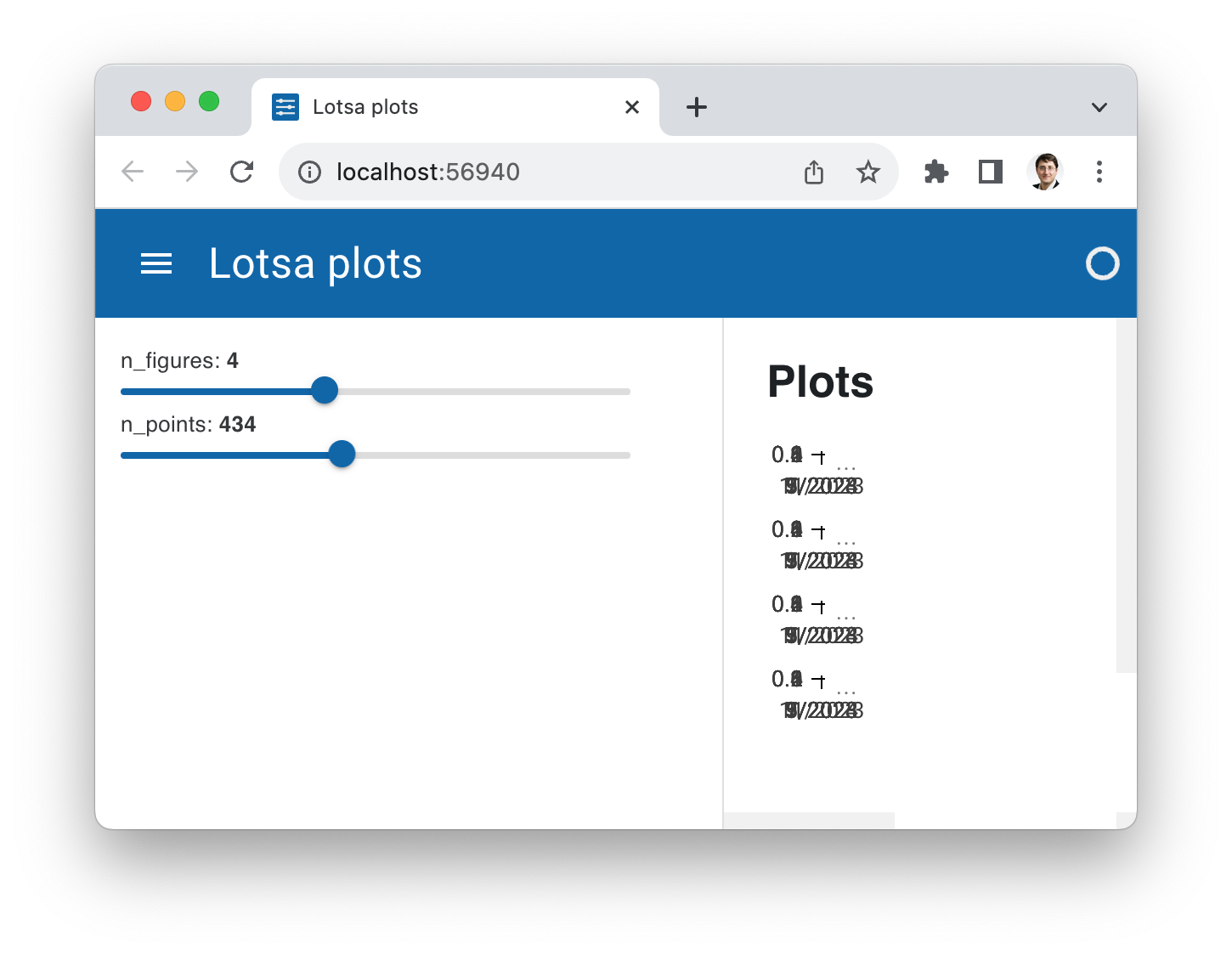Open the Extensions puzzle icon
Viewport: 1232px width, 955px height.
tap(936, 172)
